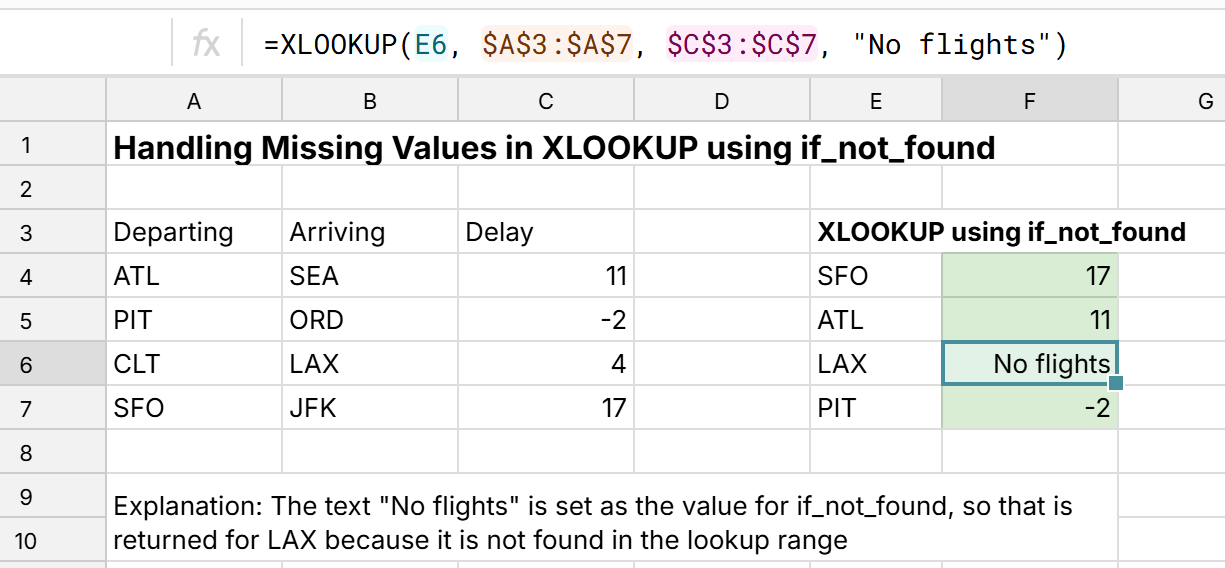Click the fx function icon

coord(206,44)
